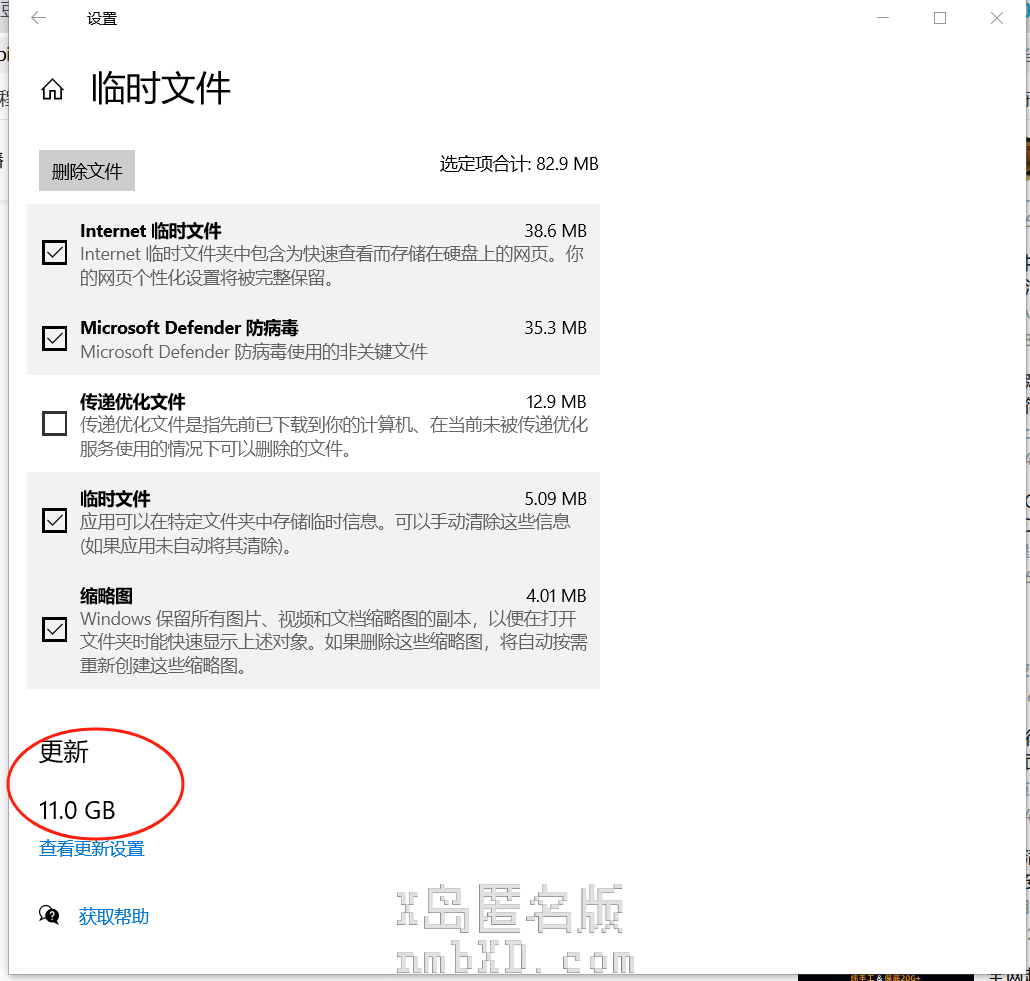Click the chat bubble help icon
This screenshot has height=981, width=1030.
tap(49, 915)
